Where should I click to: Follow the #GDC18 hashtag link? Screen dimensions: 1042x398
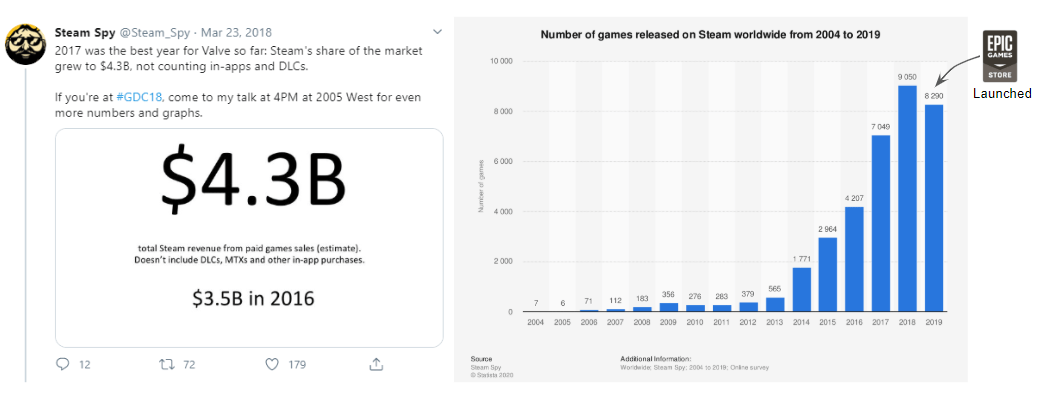[x=140, y=97]
